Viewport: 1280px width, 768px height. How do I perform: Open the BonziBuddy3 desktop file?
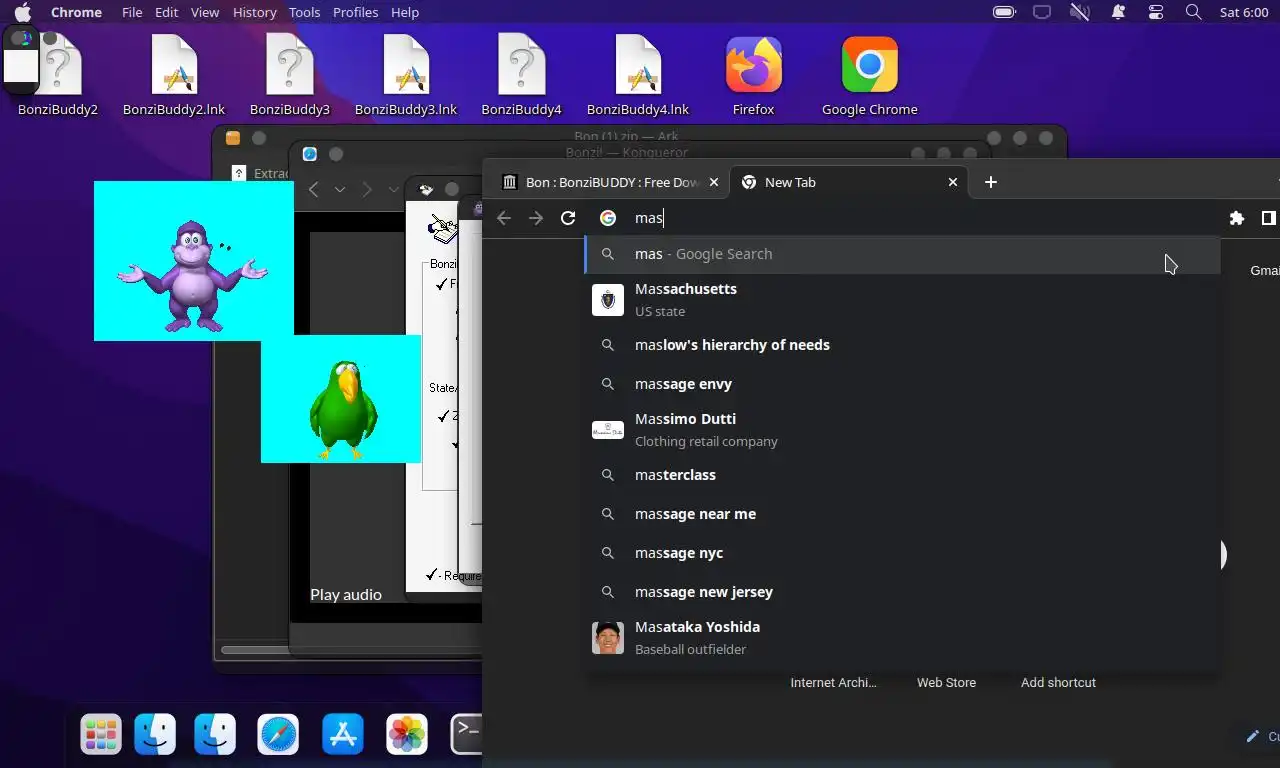click(290, 76)
